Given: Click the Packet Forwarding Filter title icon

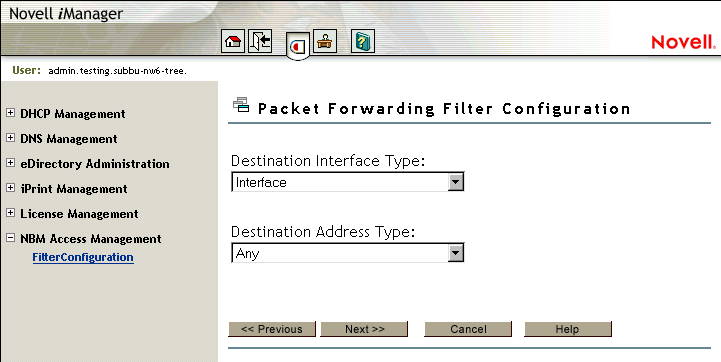Looking at the screenshot, I should click(x=241, y=105).
